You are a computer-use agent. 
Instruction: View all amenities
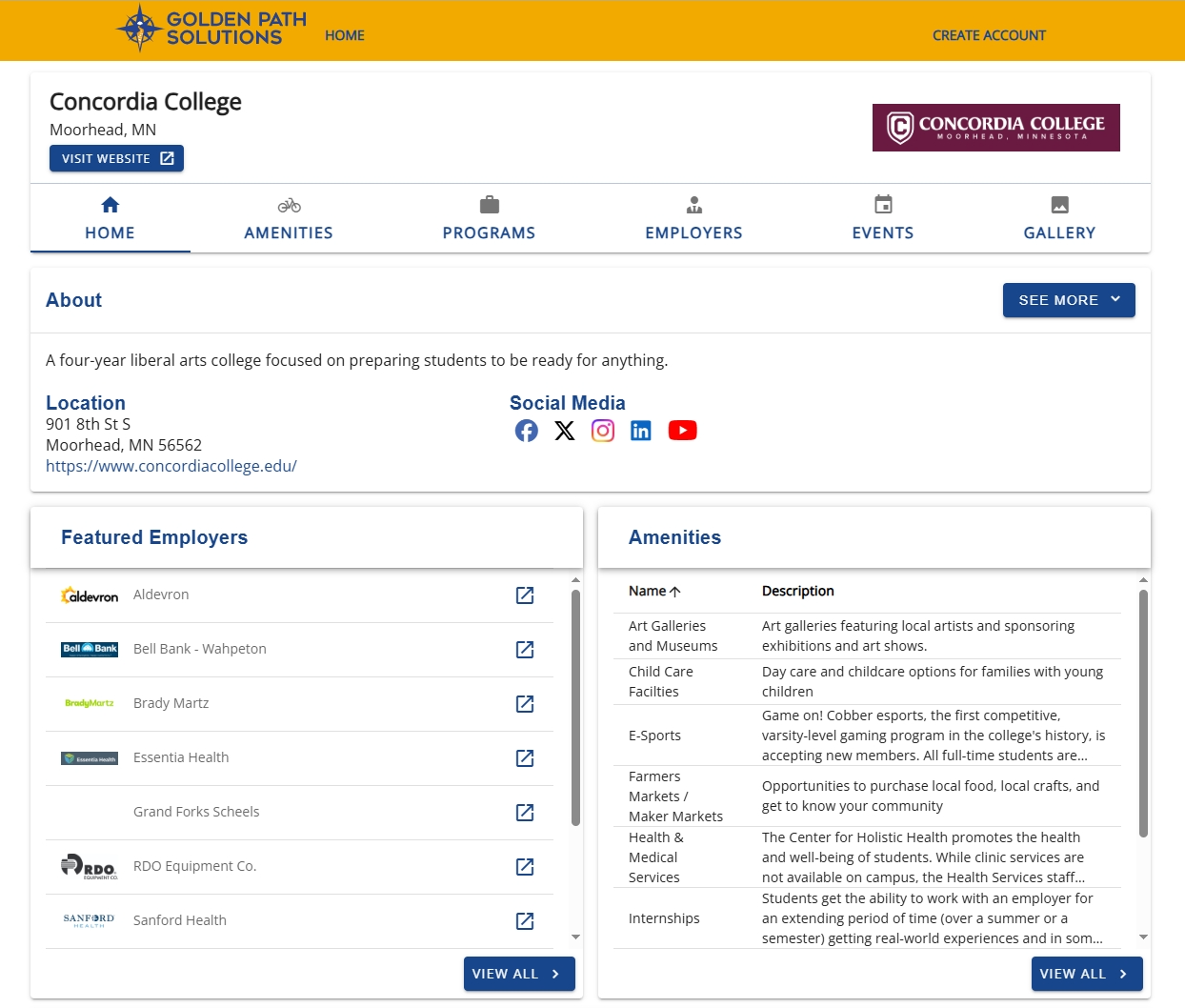(1087, 974)
